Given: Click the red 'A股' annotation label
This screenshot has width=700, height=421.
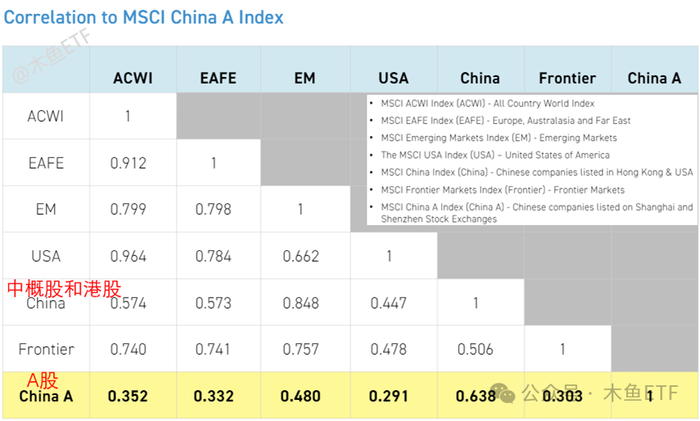Looking at the screenshot, I should (x=43, y=380).
